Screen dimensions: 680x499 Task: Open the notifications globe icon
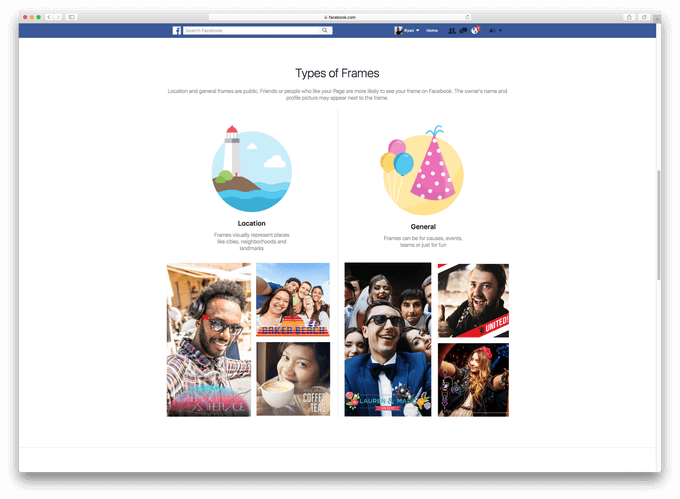475,30
